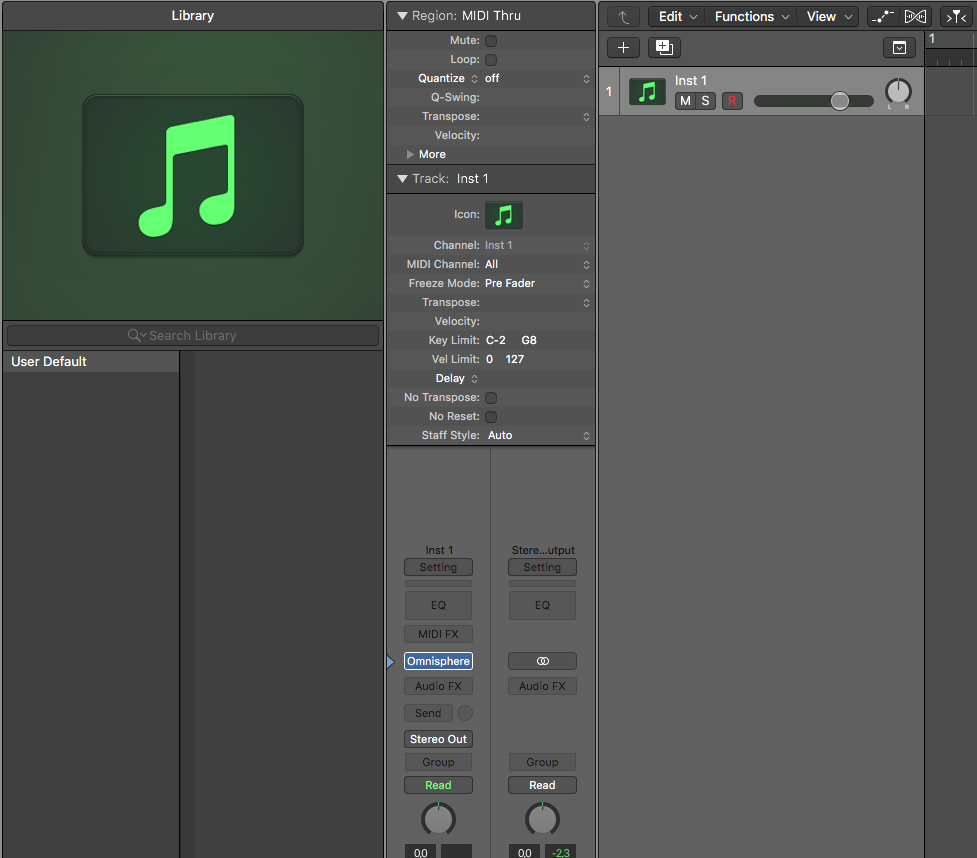Click the stereo link icon on Stereo Output strip
This screenshot has height=858, width=977.
point(542,661)
